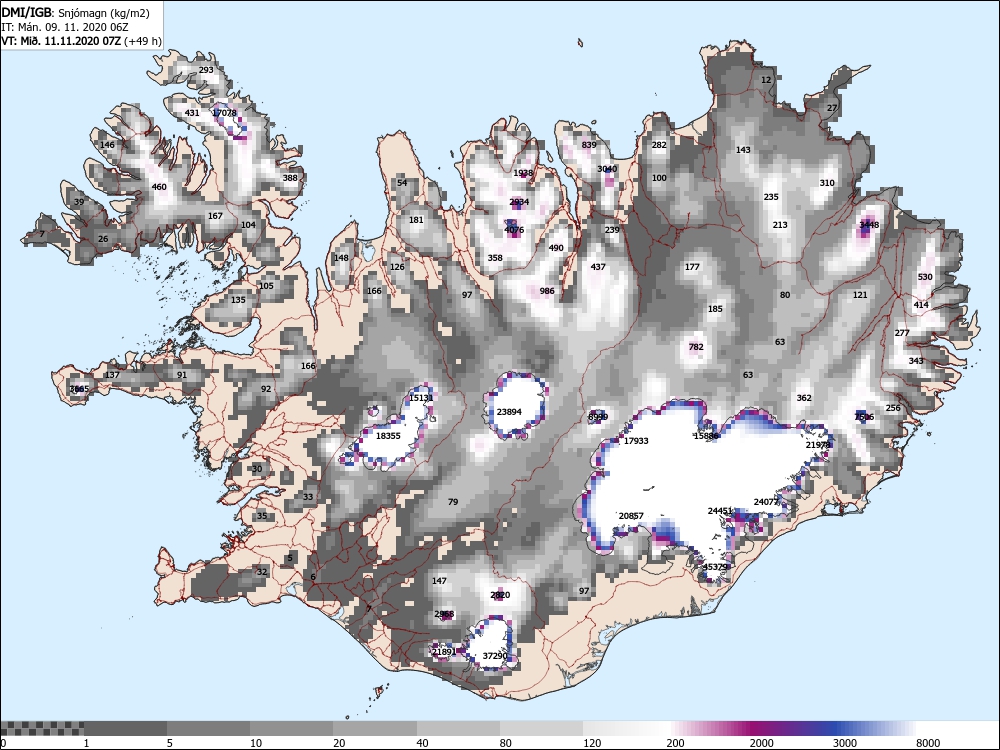Image resolution: width=1000 pixels, height=750 pixels.
Task: Click the glacier value "45329"
Action: (715, 567)
